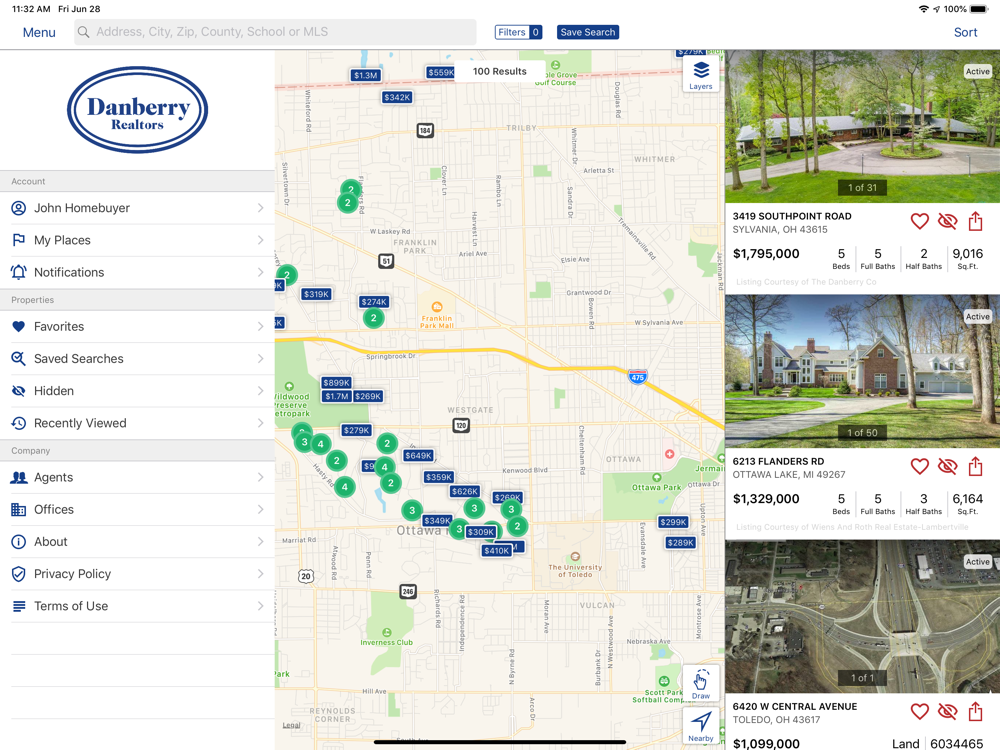Click the Offices building icon

(x=18, y=510)
